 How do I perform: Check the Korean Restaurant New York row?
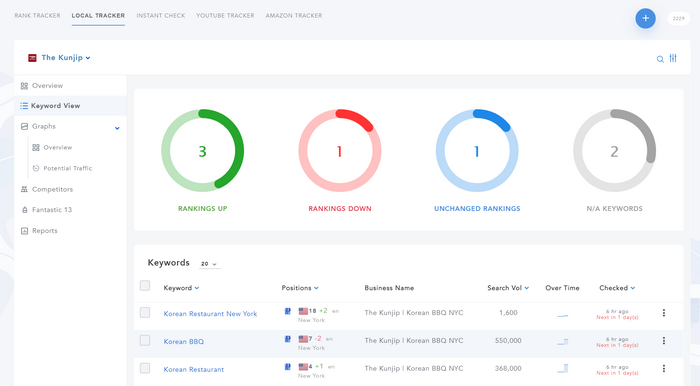[145, 312]
